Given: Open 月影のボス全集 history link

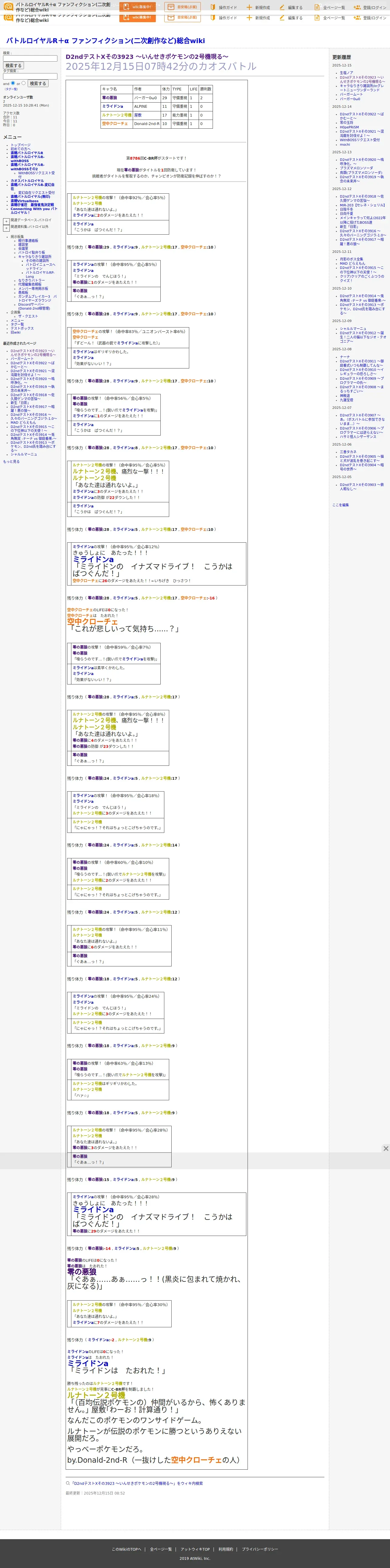Looking at the screenshot, I should (351, 259).
